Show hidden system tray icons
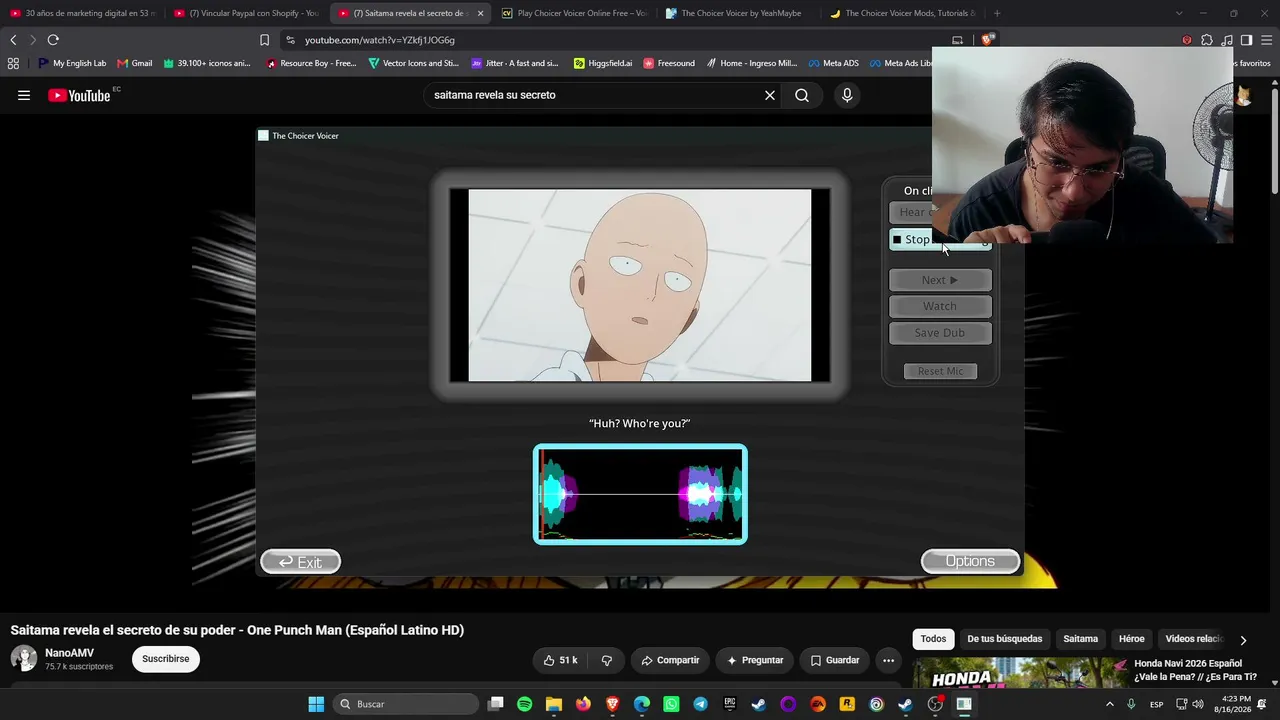This screenshot has height=720, width=1280. (x=1109, y=704)
